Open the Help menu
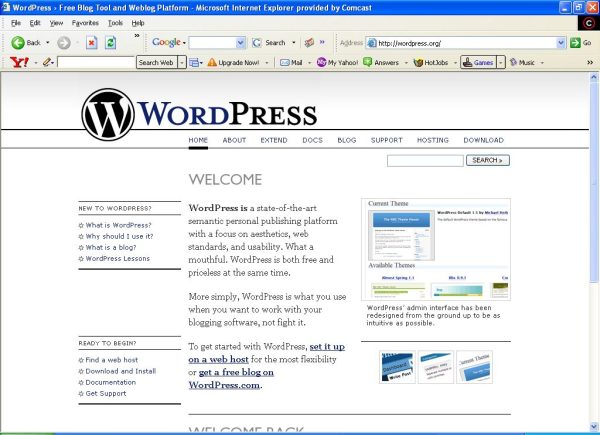This screenshot has width=600, height=435. click(x=138, y=23)
